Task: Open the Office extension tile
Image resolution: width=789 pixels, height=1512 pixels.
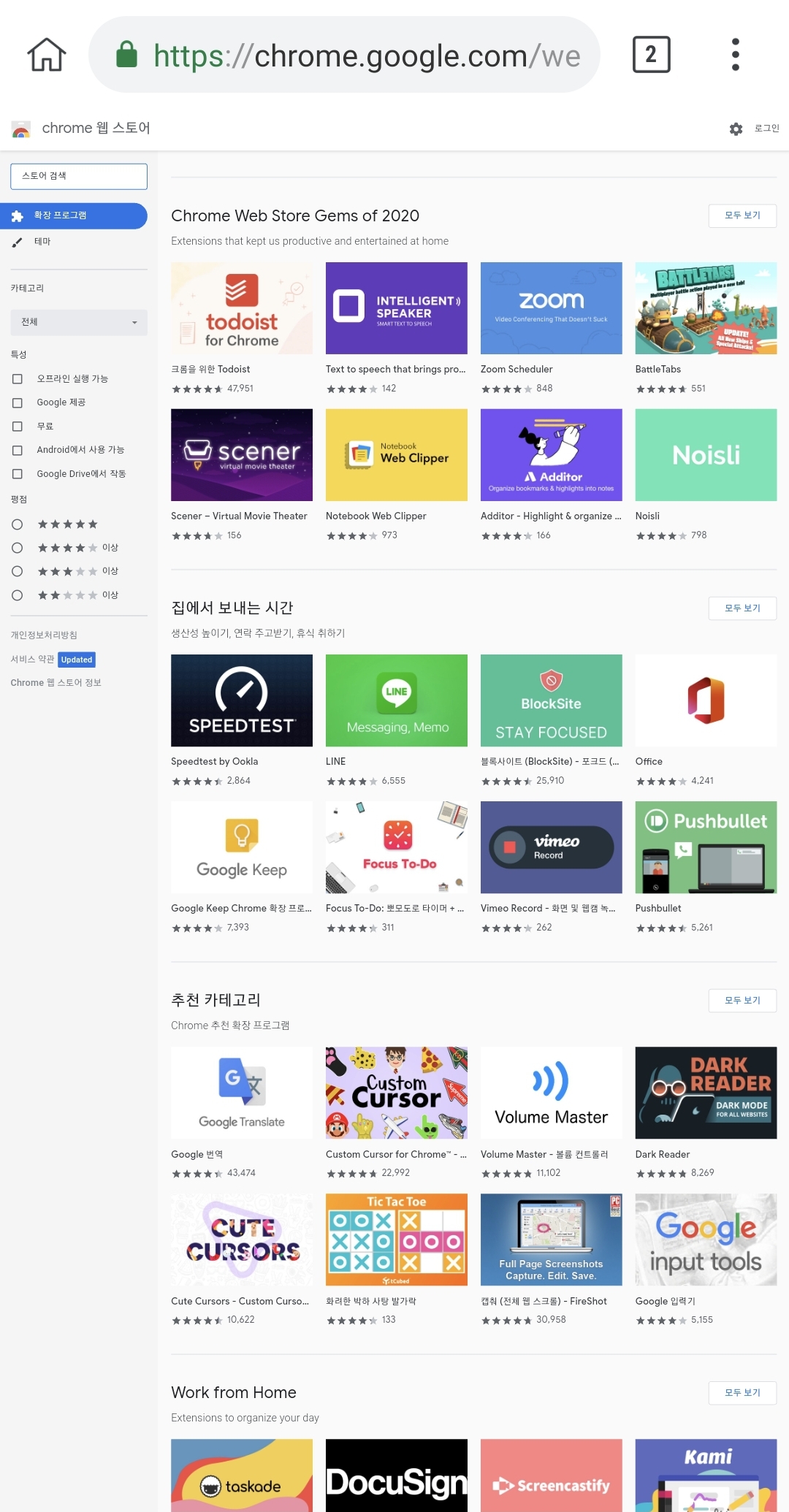Action: point(706,700)
